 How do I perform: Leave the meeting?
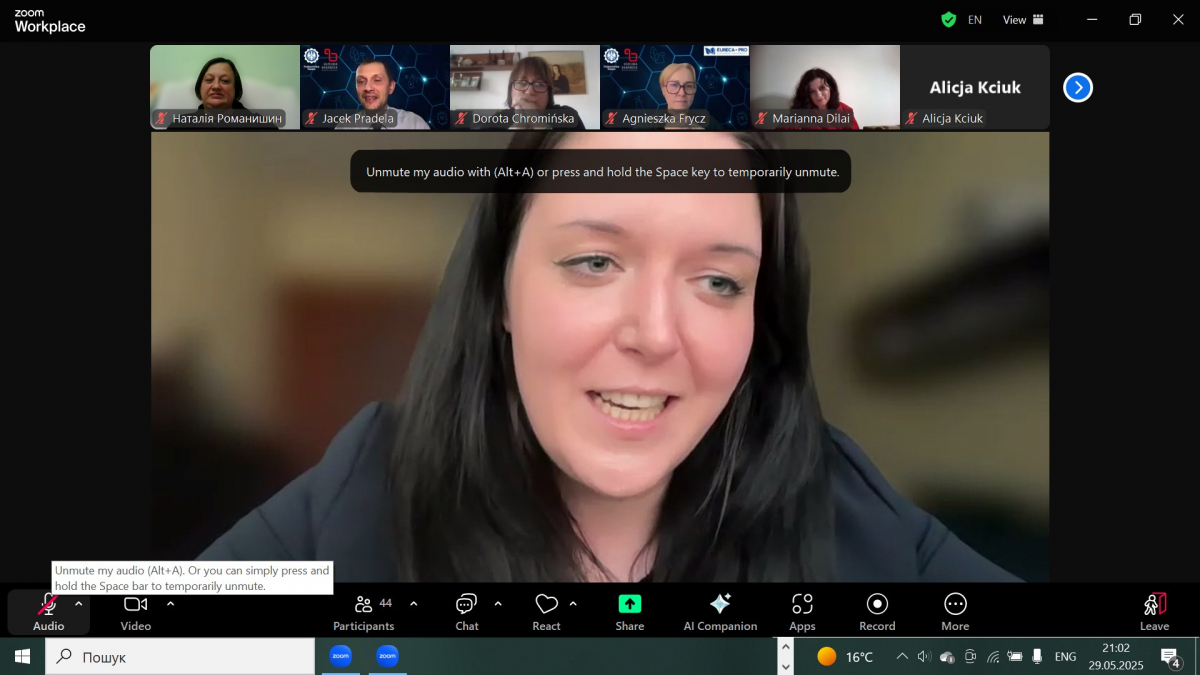point(1154,610)
